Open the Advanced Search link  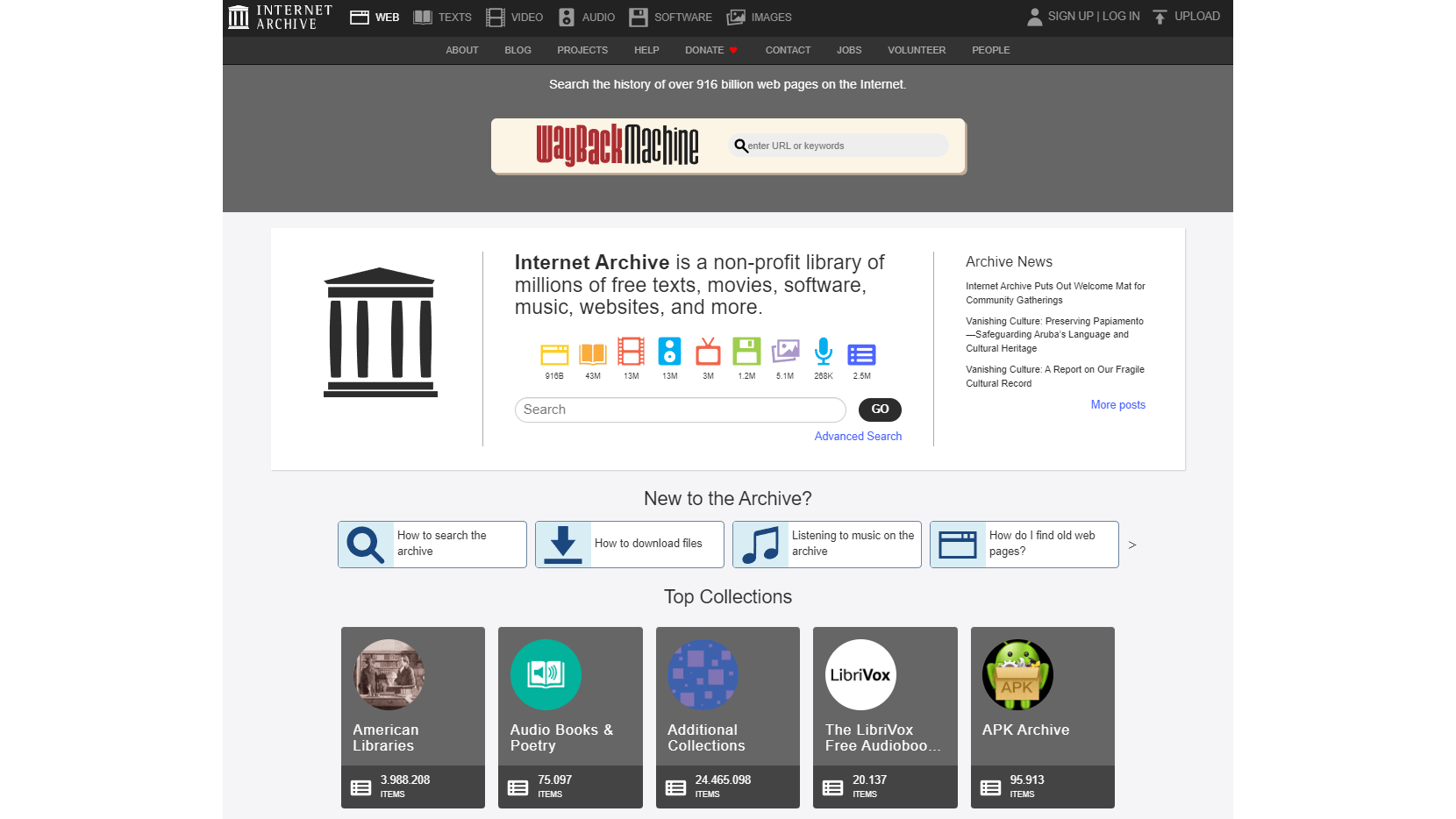pyautogui.click(x=858, y=436)
